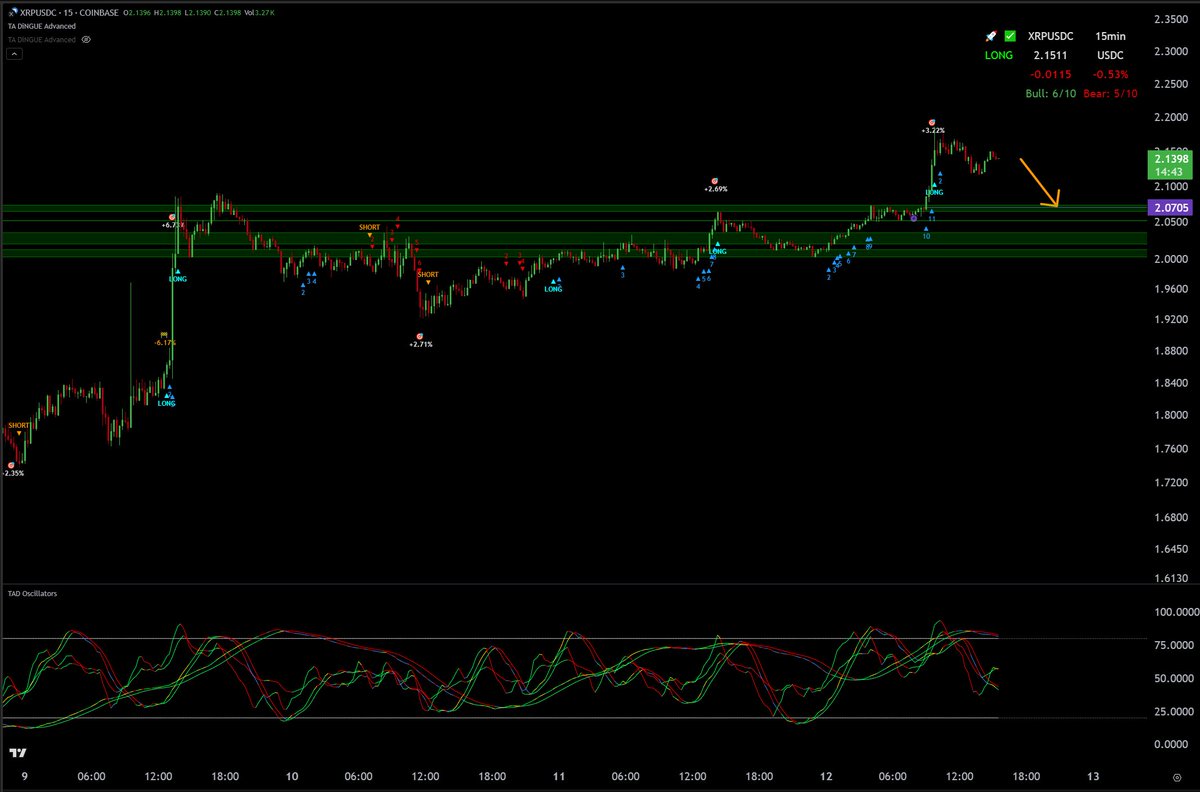This screenshot has width=1200, height=792.
Task: Click the +2.71% marker below the low
Action: click(x=421, y=344)
